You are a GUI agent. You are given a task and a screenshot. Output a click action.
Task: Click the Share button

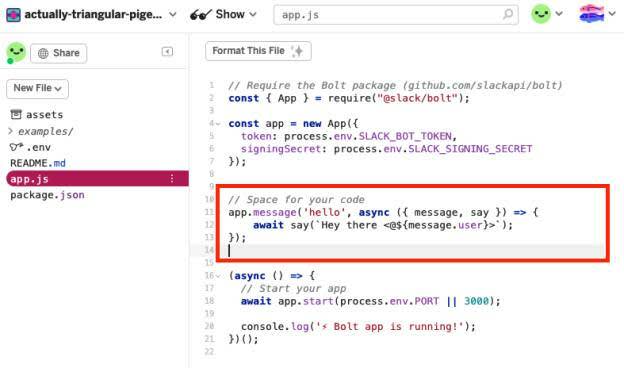58,53
